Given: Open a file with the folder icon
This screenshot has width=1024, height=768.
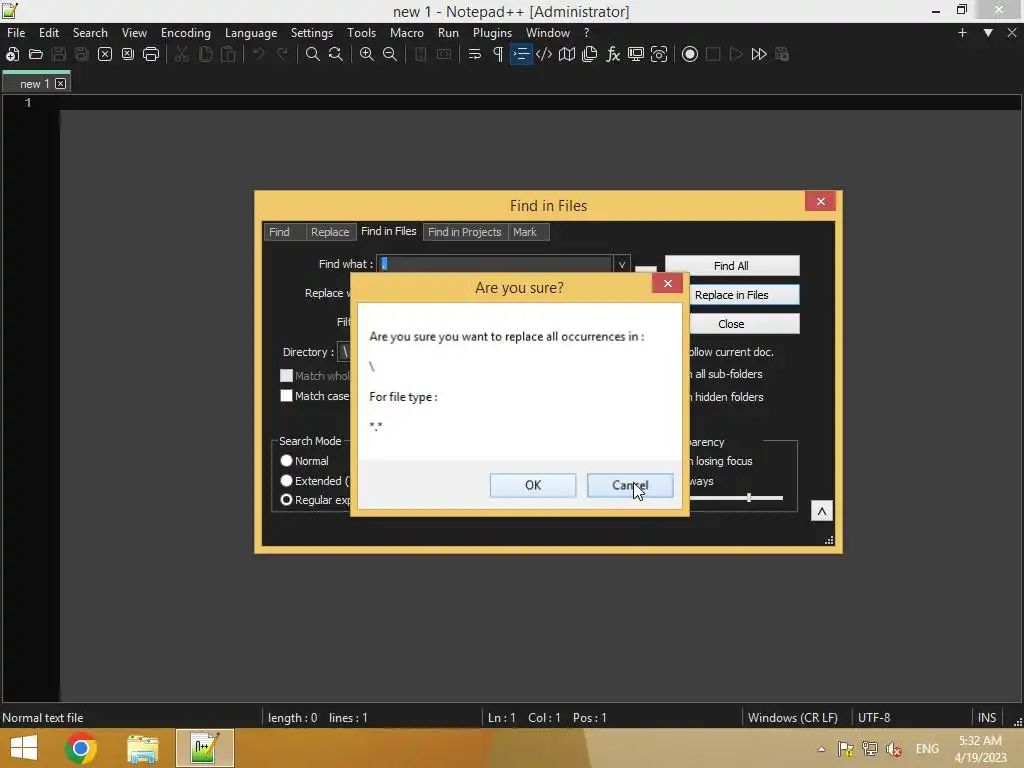Looking at the screenshot, I should [36, 54].
